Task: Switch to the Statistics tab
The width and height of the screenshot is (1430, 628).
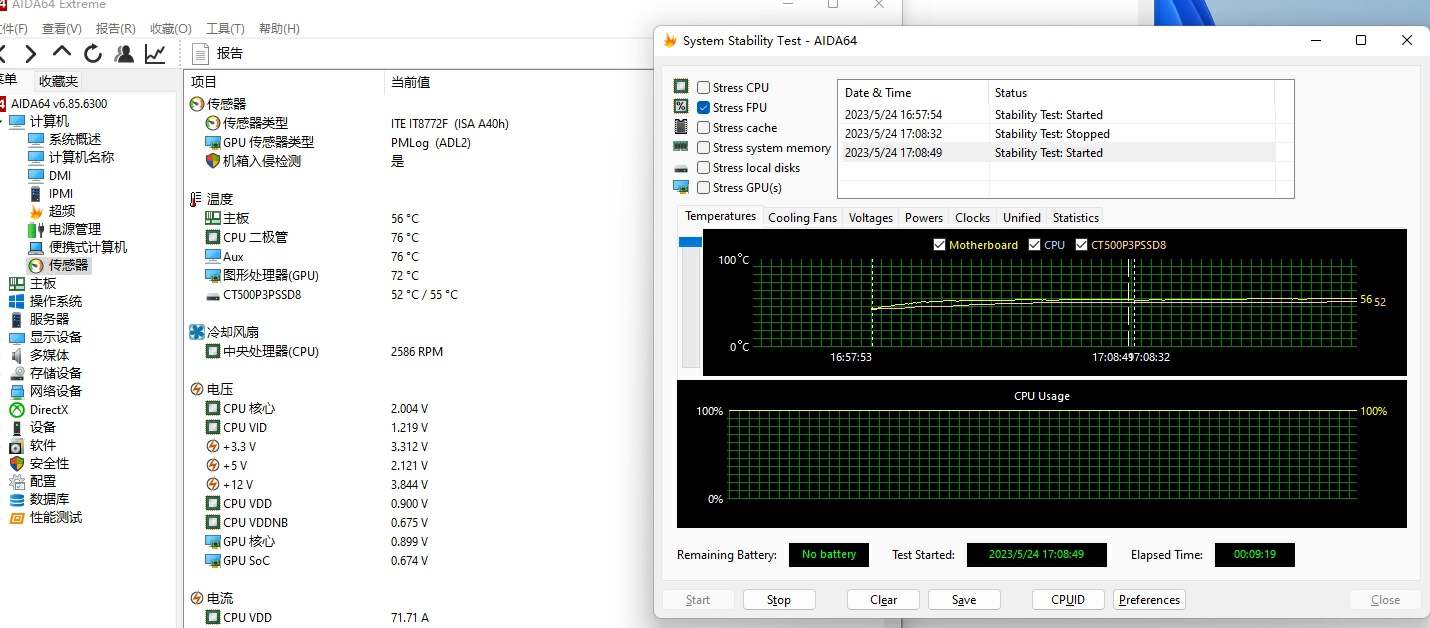Action: (1076, 217)
